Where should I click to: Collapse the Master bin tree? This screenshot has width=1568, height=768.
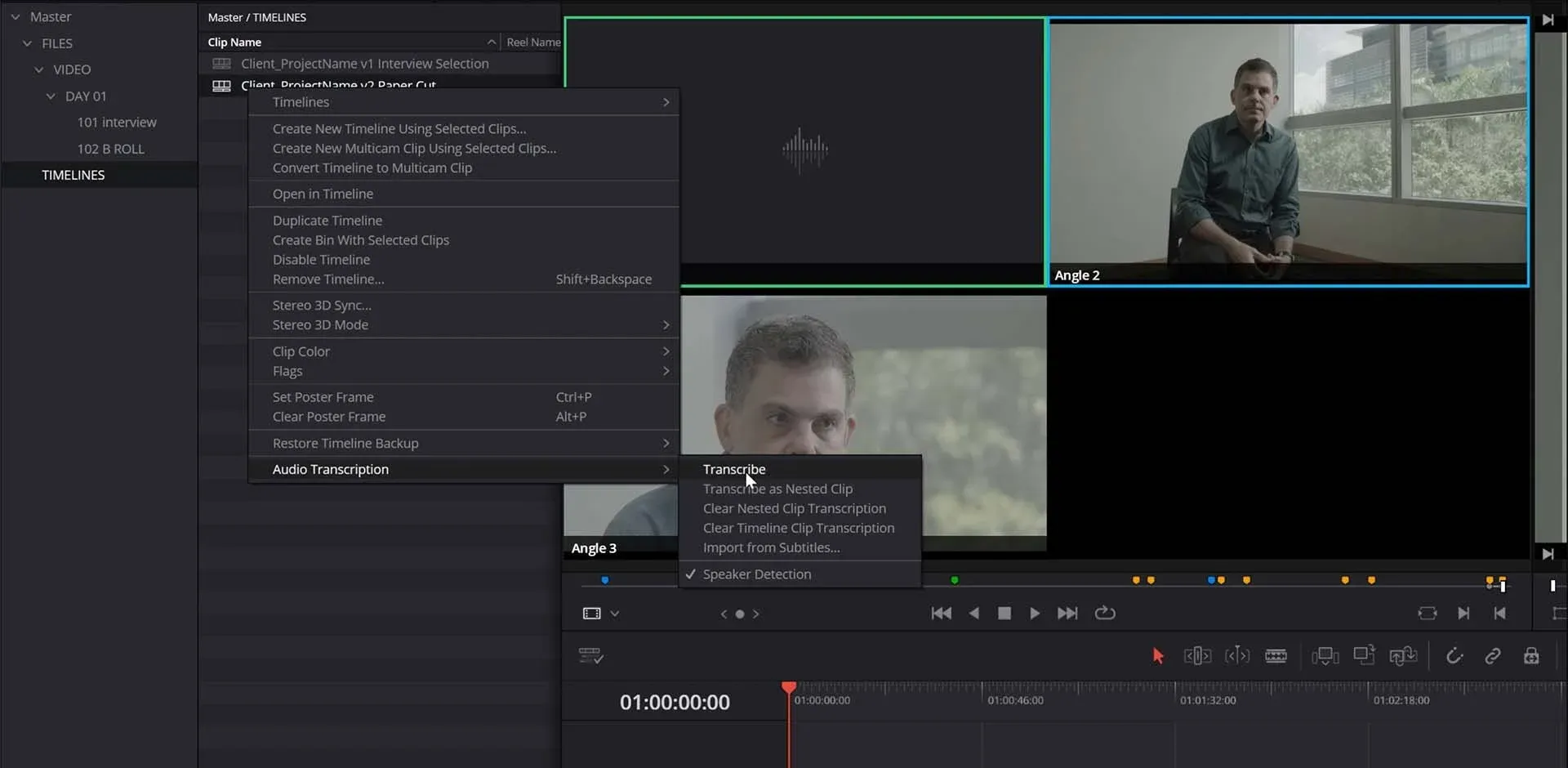click(16, 17)
